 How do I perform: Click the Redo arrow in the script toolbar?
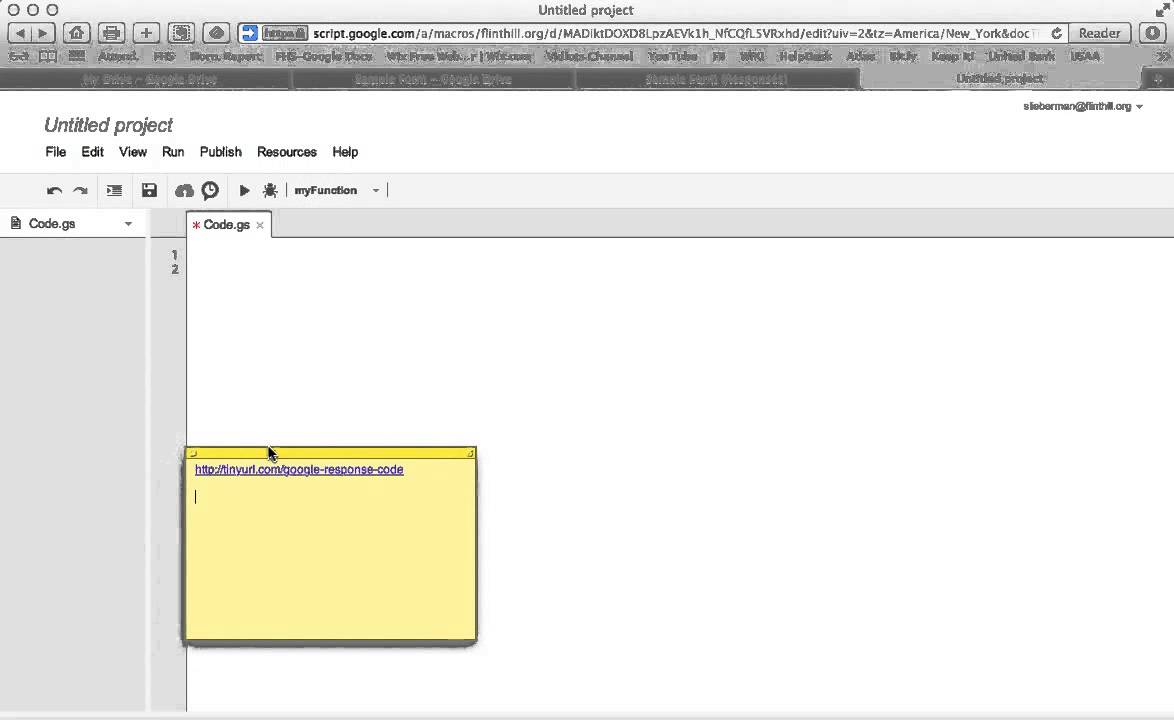click(80, 191)
